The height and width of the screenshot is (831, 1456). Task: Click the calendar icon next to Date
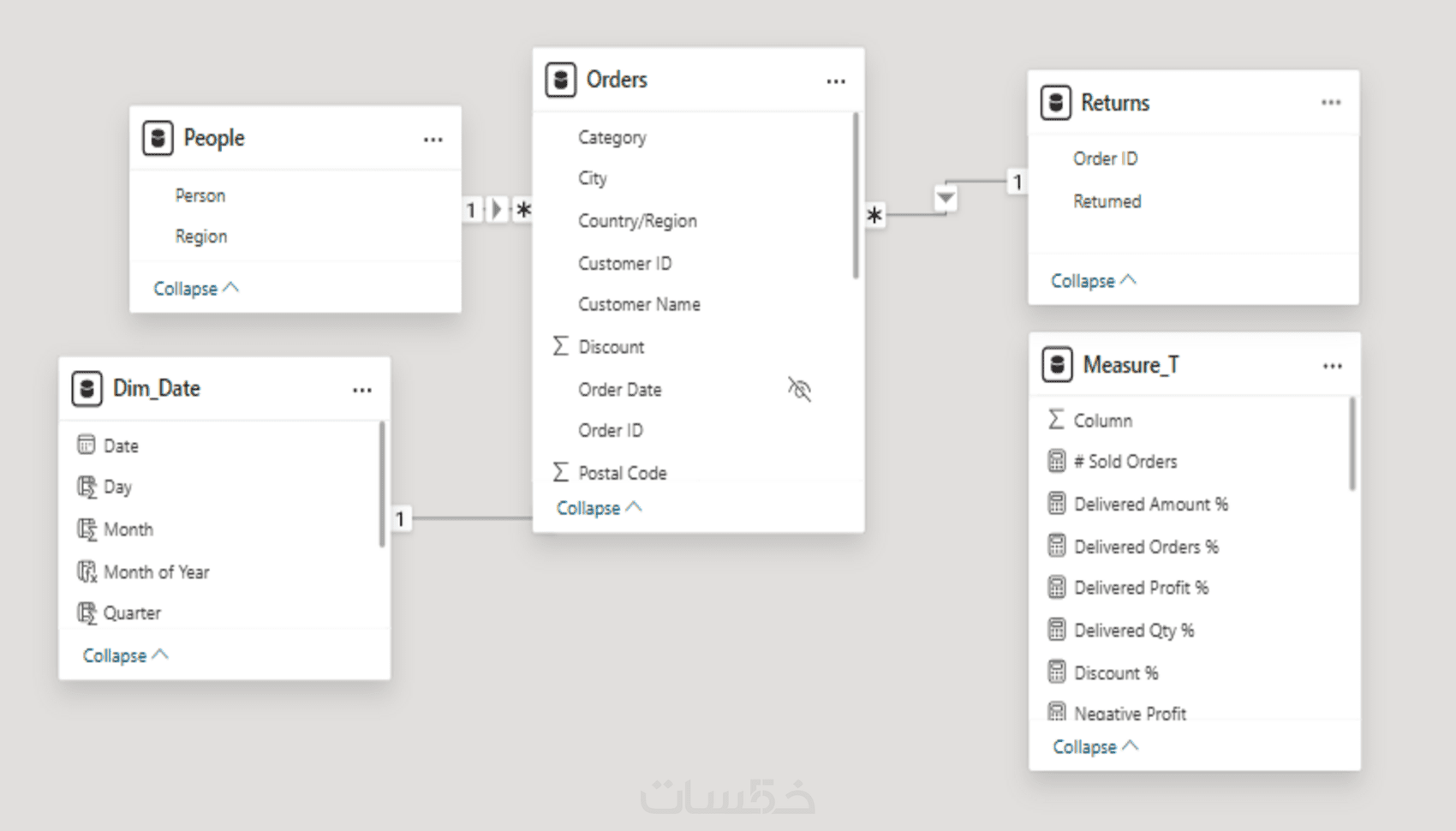87,445
